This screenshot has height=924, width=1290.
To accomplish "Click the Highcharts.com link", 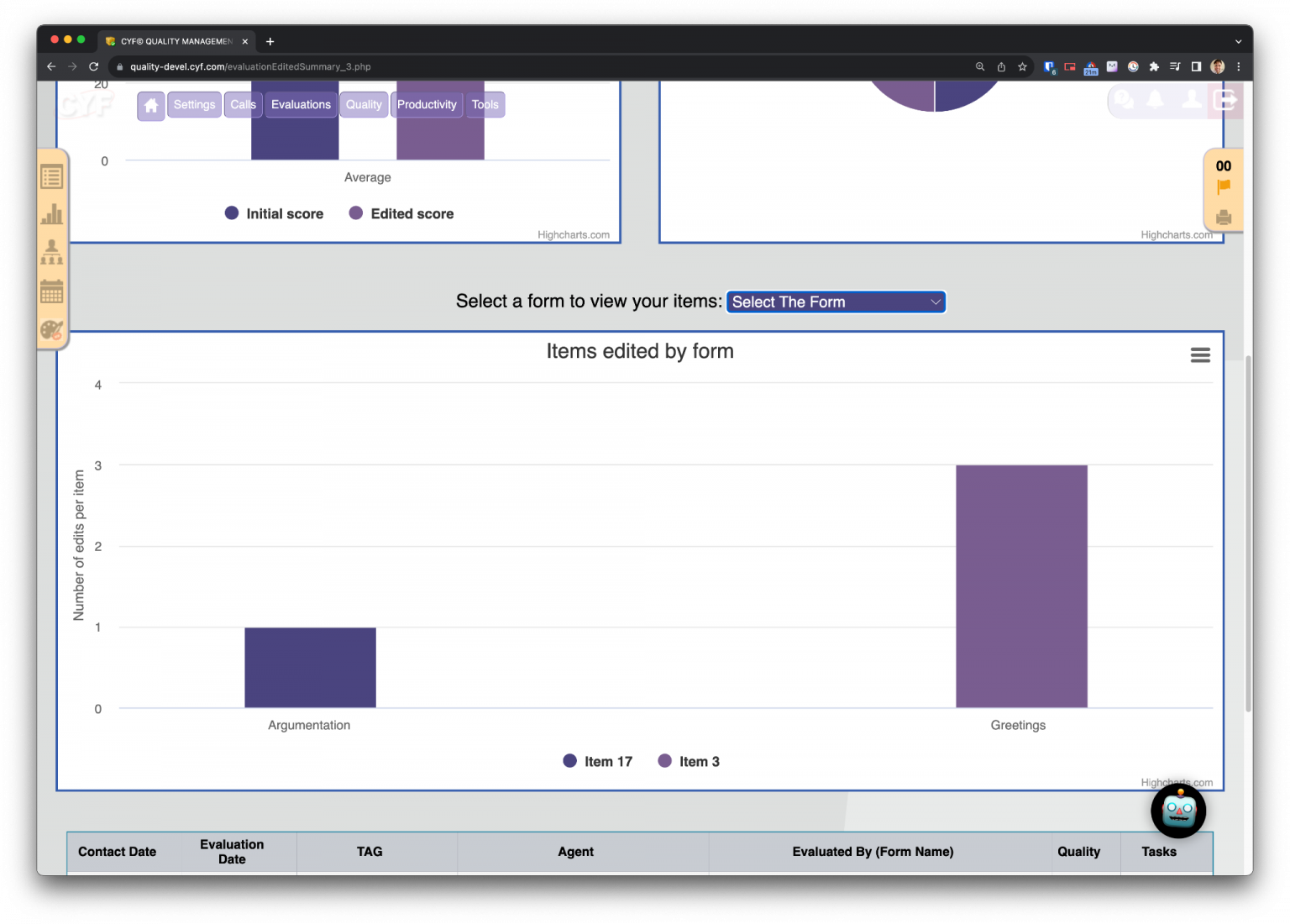I will tap(1177, 782).
